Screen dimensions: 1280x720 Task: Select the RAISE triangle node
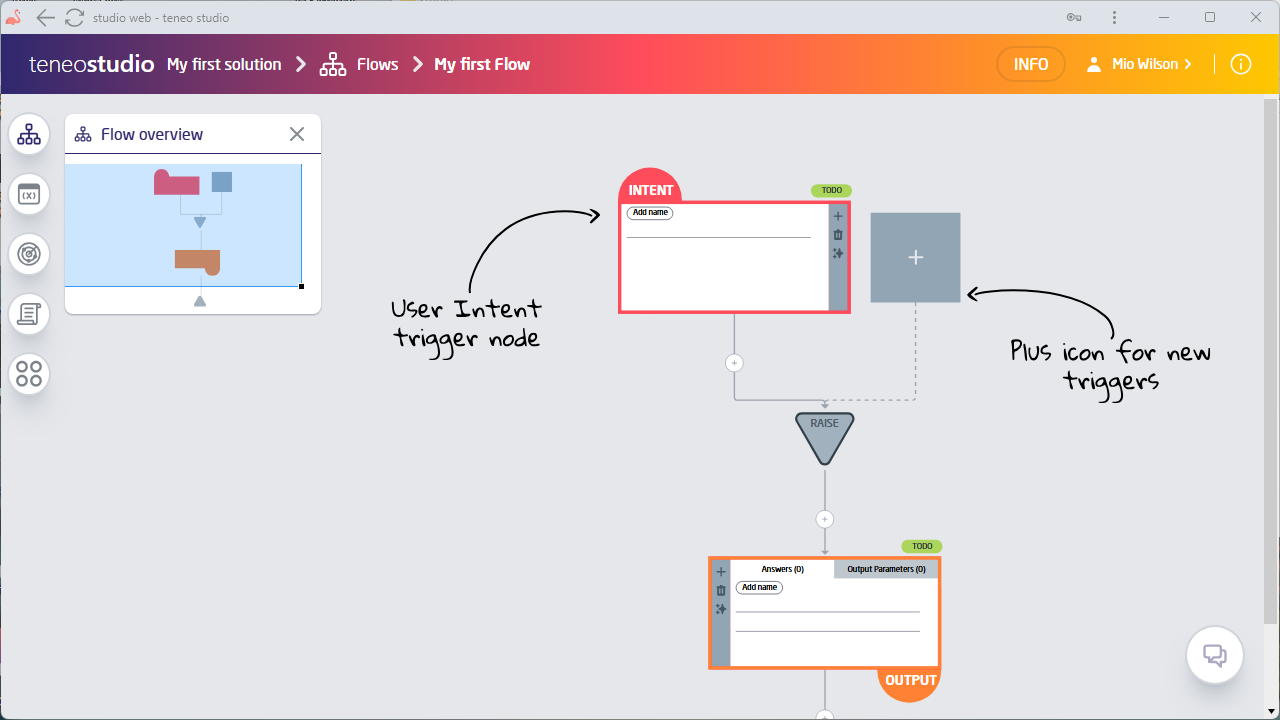(x=824, y=434)
